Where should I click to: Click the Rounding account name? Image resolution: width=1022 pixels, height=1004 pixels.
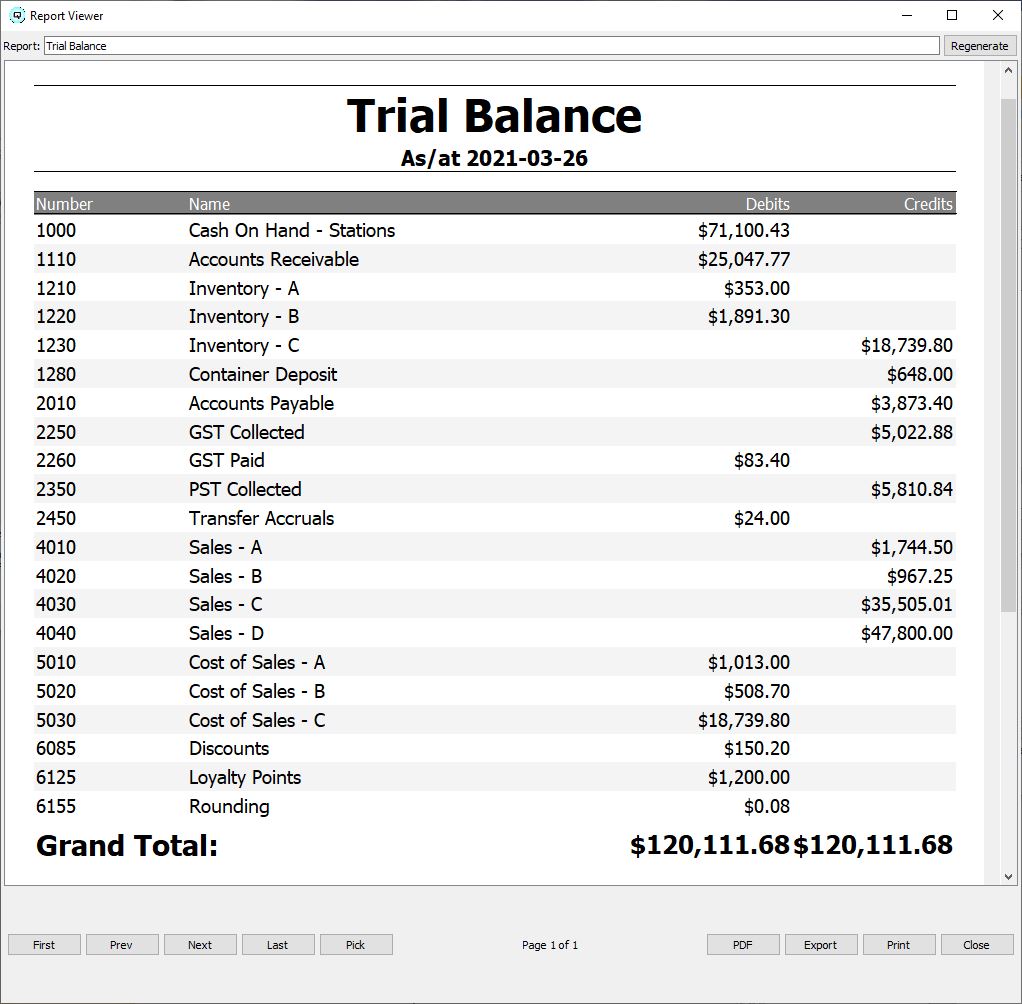[229, 806]
